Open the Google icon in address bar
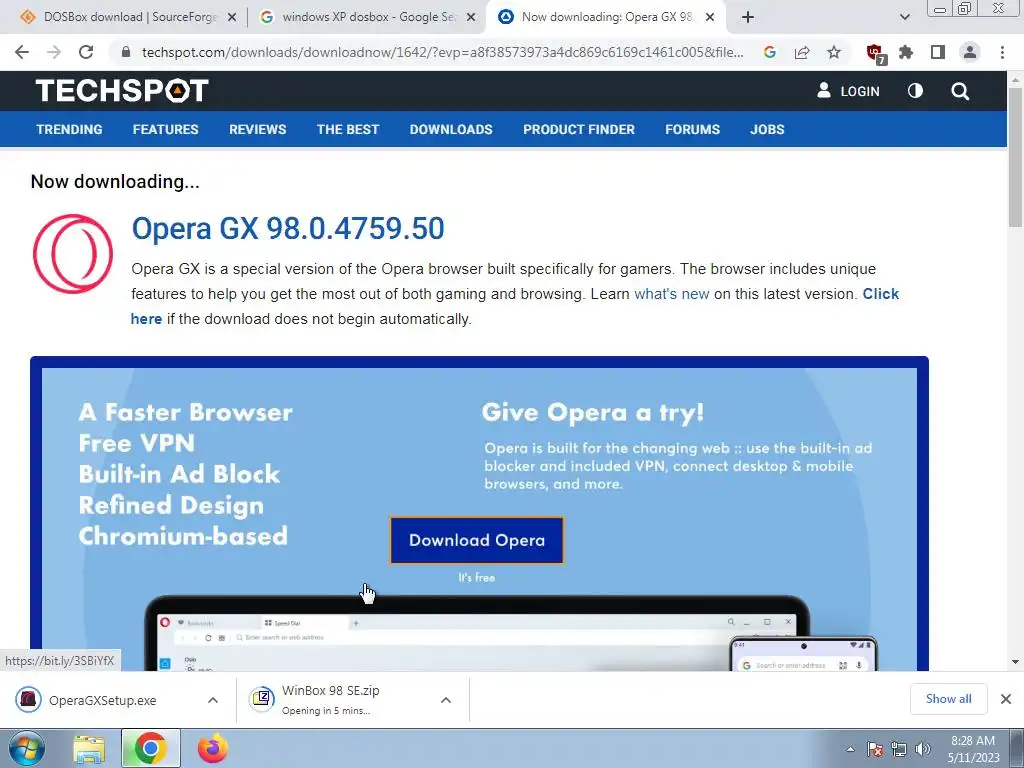The image size is (1024, 768). point(770,52)
